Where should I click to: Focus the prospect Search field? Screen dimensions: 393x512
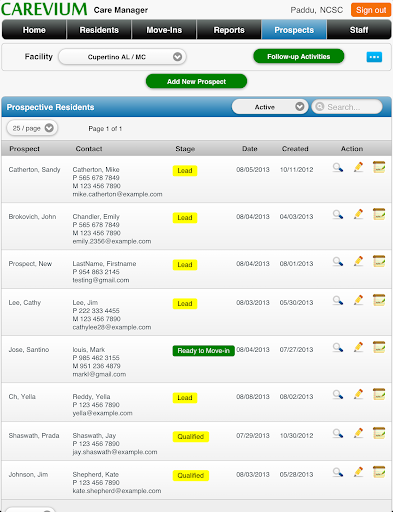347,107
